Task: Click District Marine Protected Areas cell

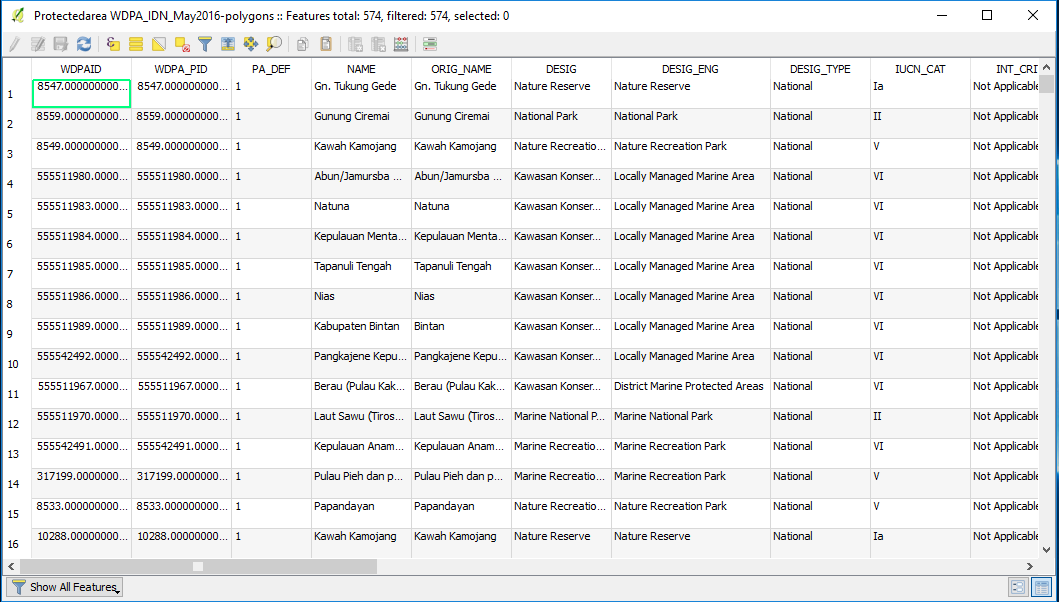Action: point(690,393)
